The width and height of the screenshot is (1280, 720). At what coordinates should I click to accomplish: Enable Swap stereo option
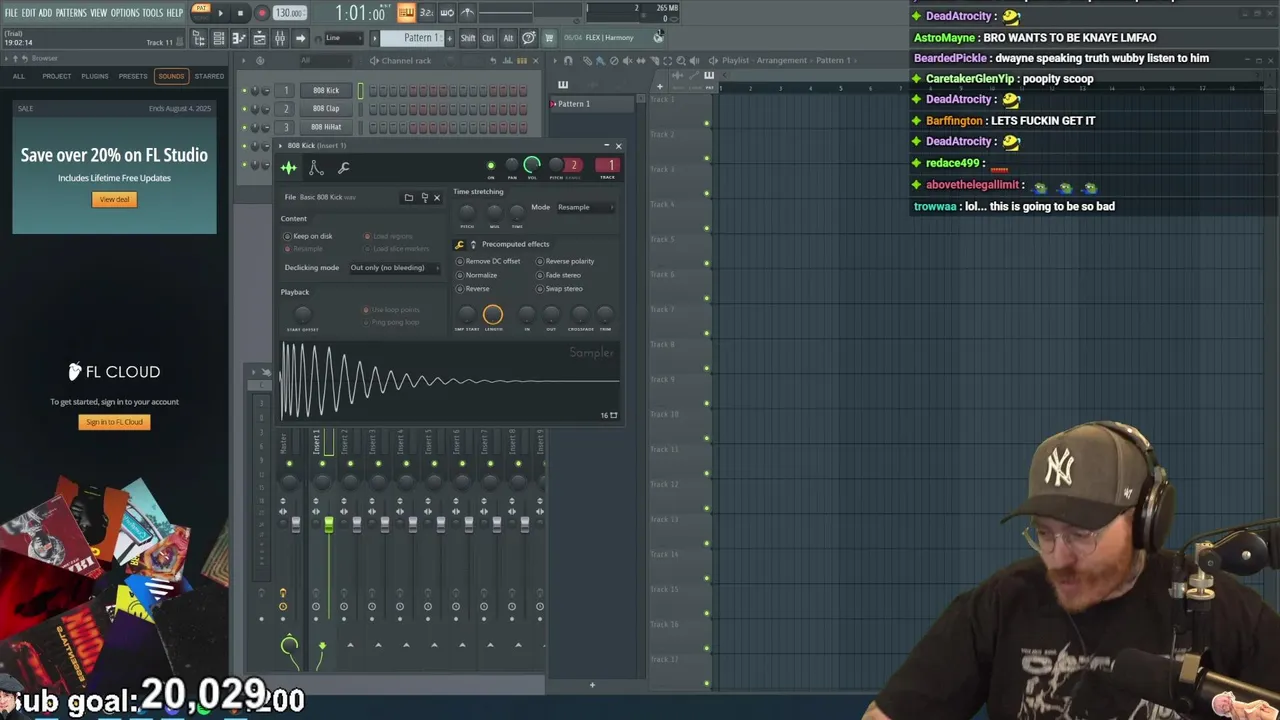point(560,289)
